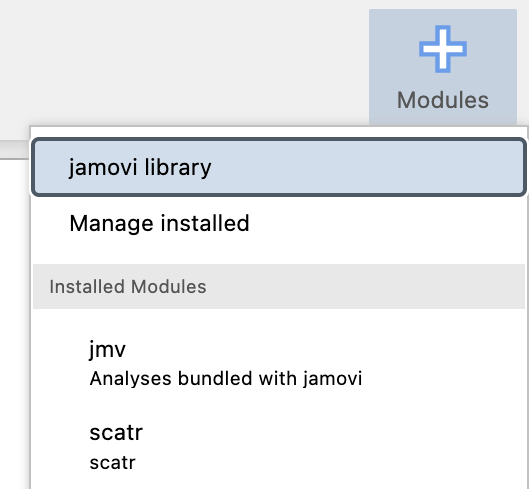Viewport: 529px width, 489px height.
Task: Click the word 'jamovi' in jmv description
Action: tap(332, 378)
